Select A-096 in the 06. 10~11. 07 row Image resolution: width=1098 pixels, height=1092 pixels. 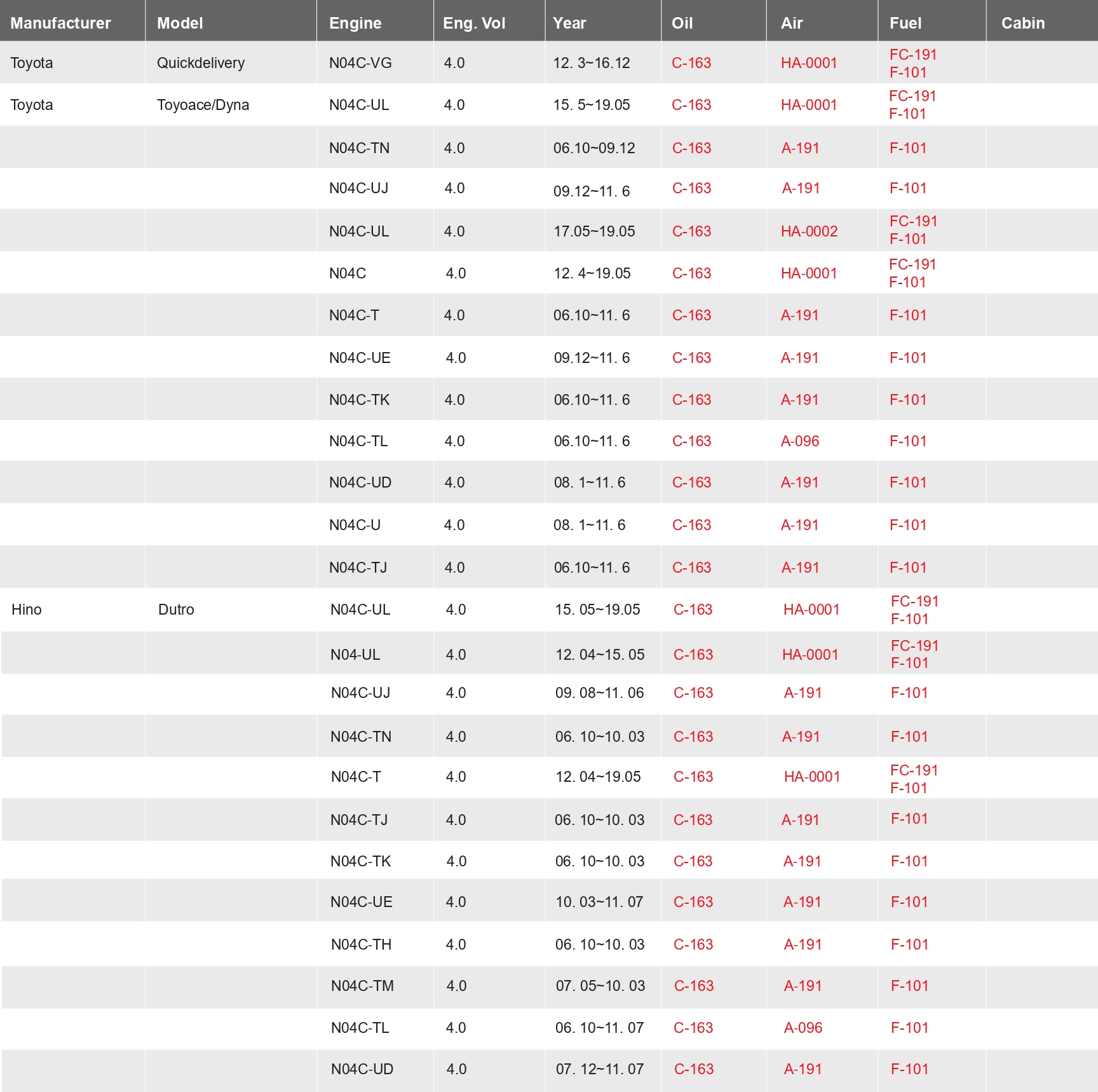(x=803, y=1028)
